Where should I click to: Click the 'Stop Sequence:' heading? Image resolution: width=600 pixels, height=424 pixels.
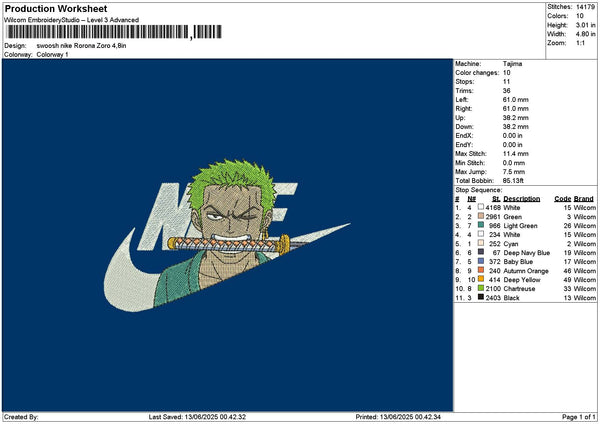pyautogui.click(x=479, y=190)
